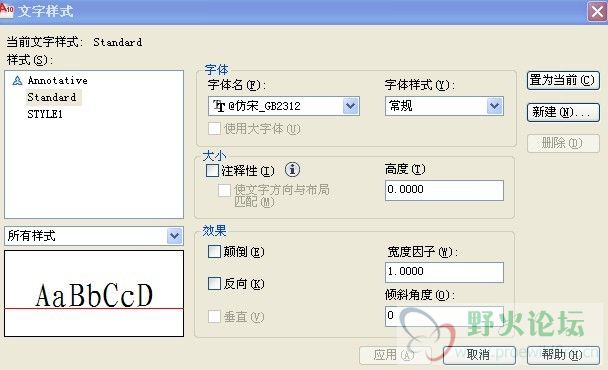
Task: Toggle the 使用大字体 checkbox
Action: point(214,128)
